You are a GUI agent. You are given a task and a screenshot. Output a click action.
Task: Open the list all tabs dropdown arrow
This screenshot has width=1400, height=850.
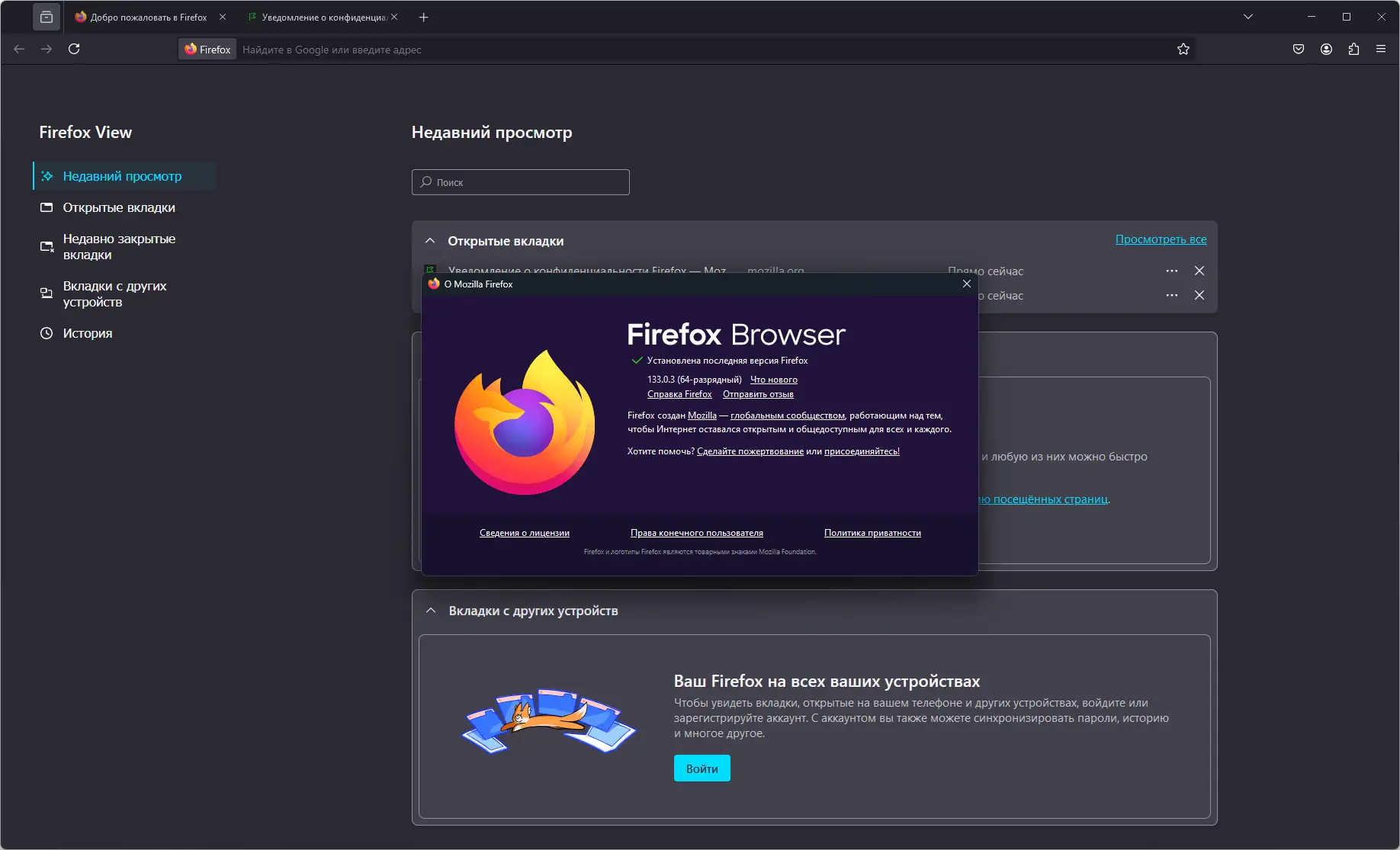tap(1248, 17)
